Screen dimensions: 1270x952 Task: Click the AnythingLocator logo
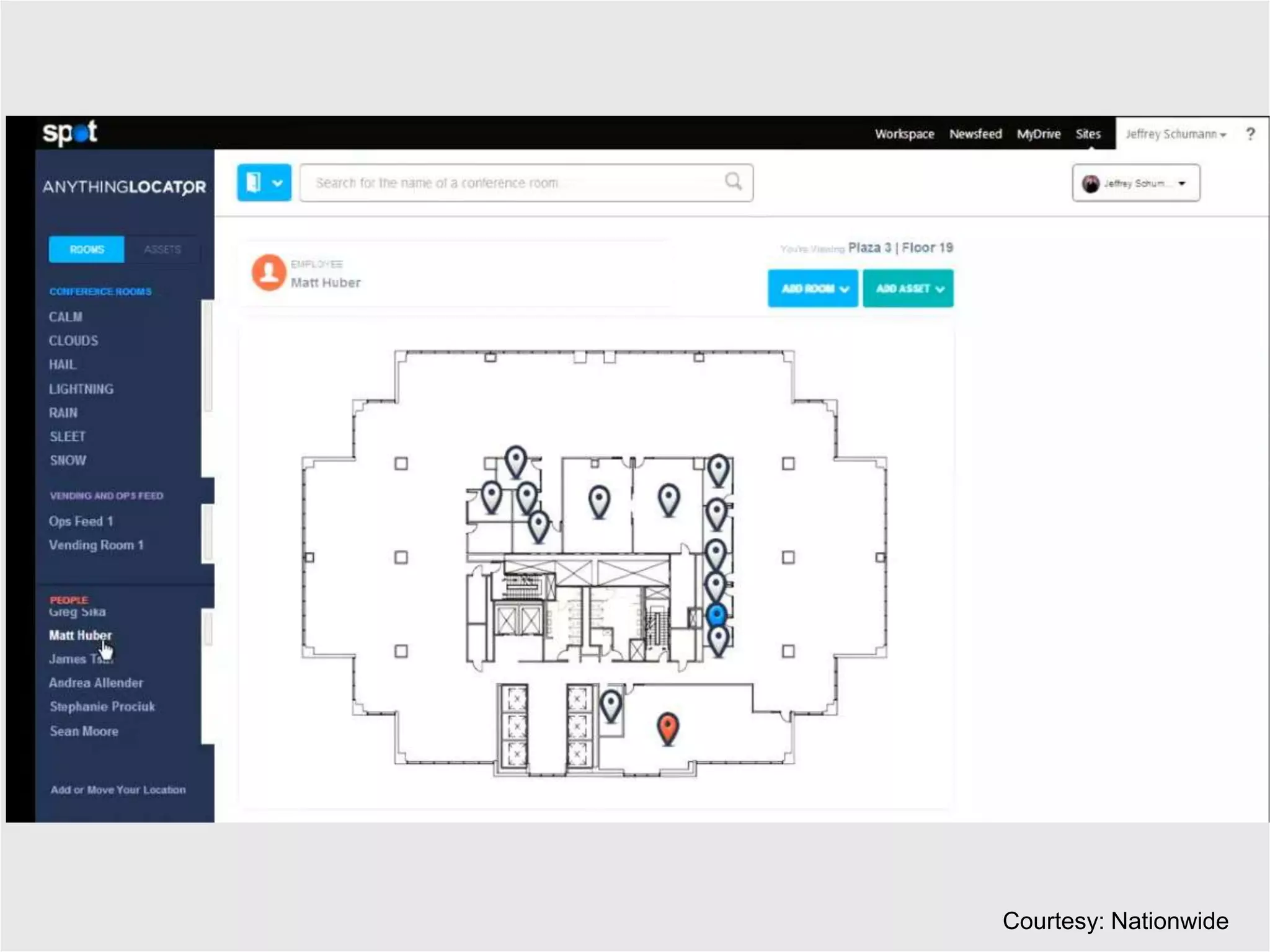pyautogui.click(x=124, y=187)
